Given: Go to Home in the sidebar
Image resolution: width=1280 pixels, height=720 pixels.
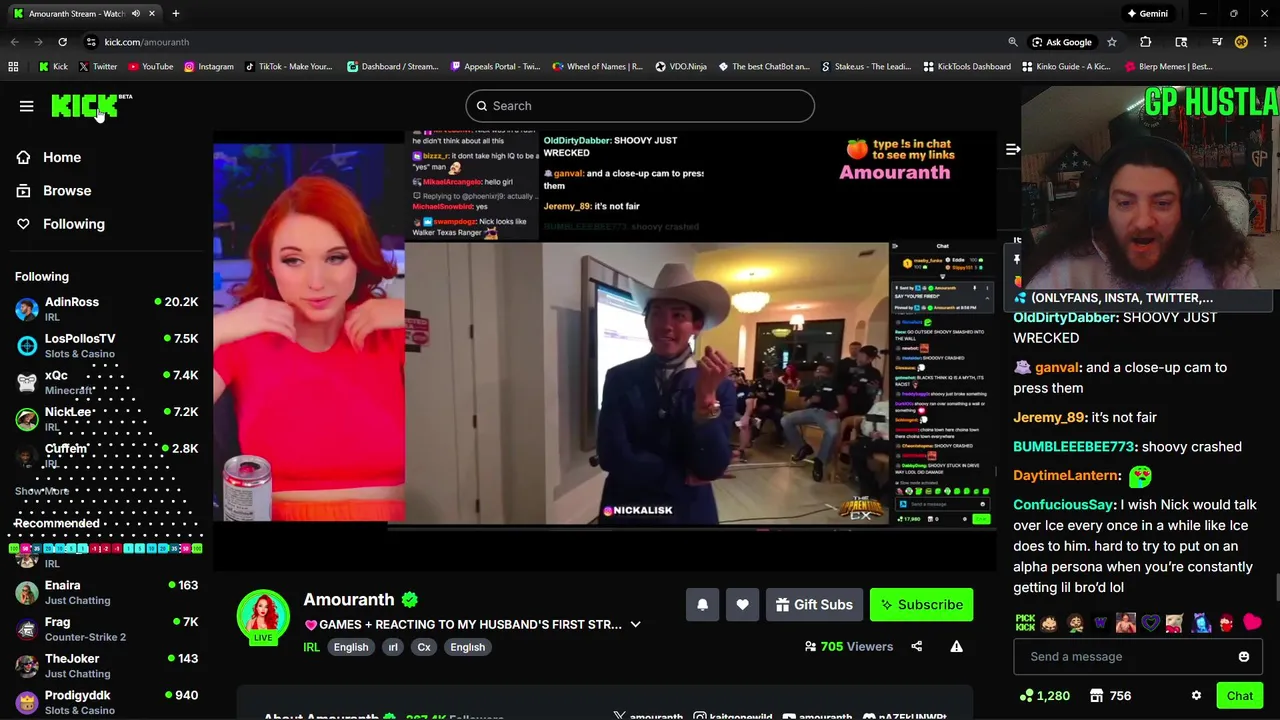Looking at the screenshot, I should coord(62,157).
